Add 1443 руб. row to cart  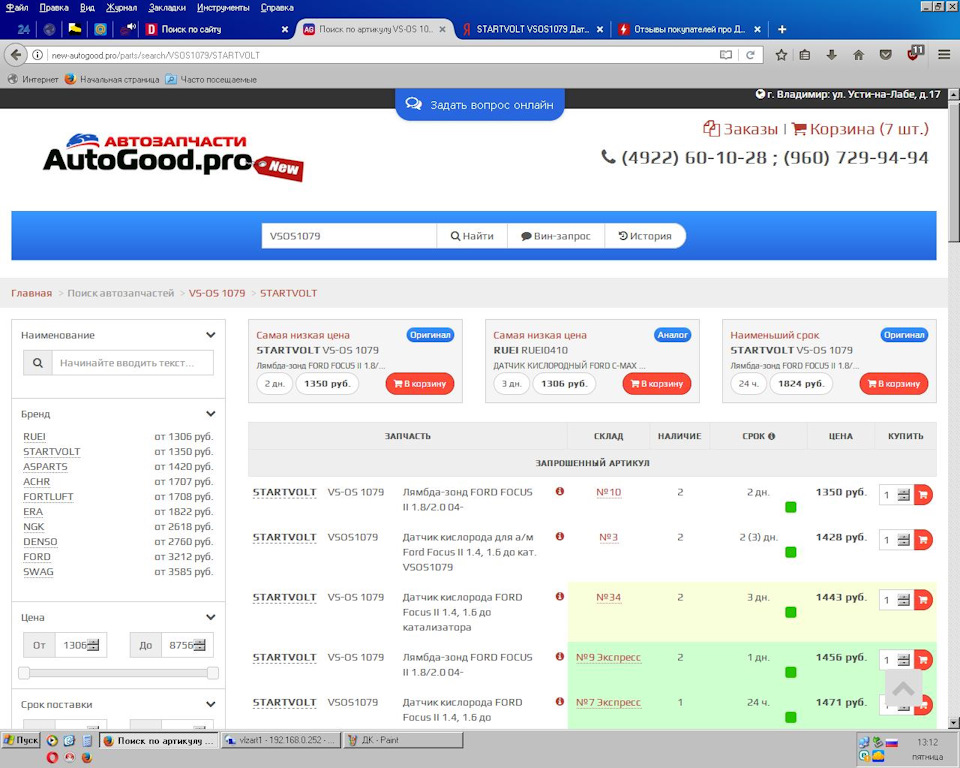pyautogui.click(x=923, y=600)
